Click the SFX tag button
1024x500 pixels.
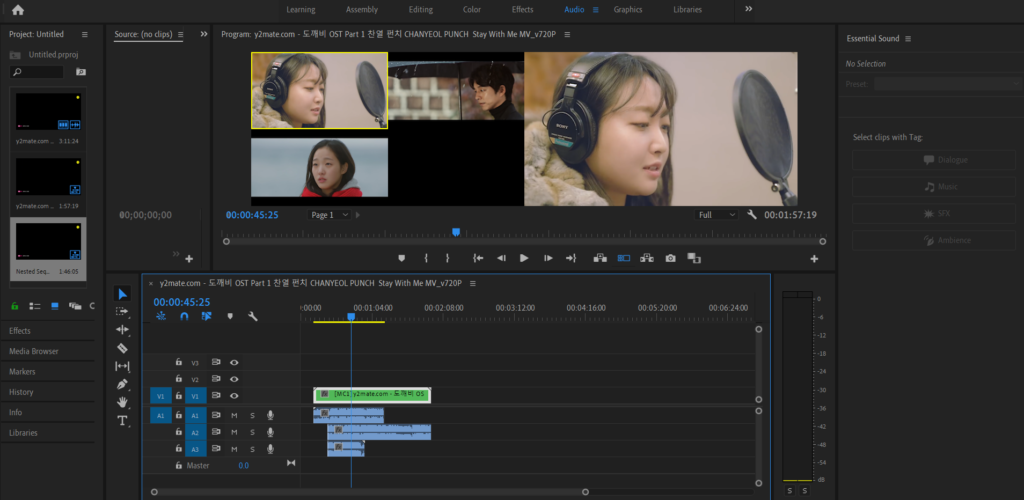[933, 213]
